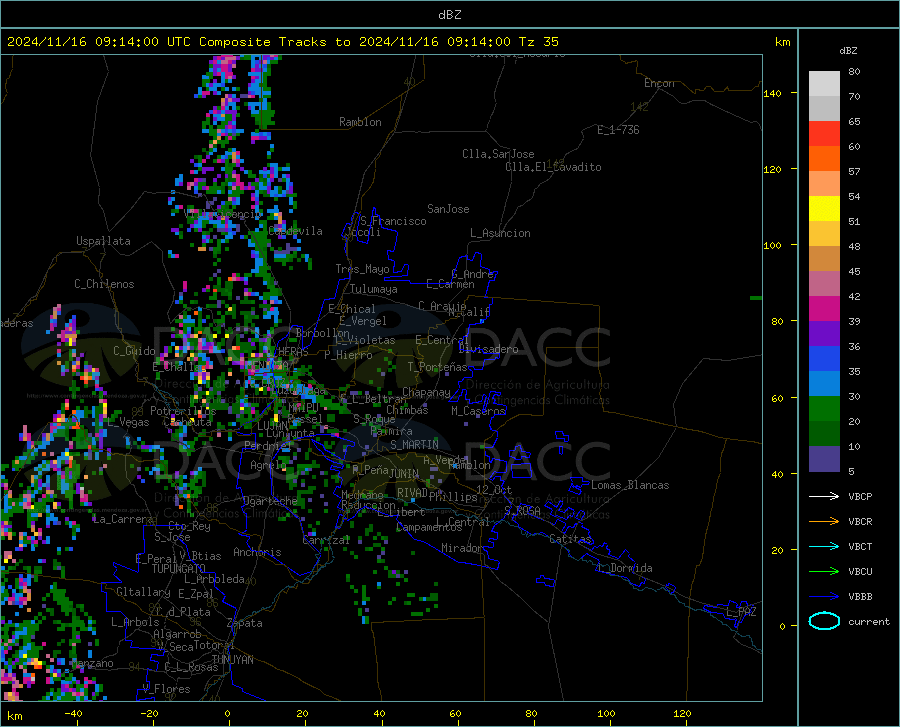Pick the royal blue 35–36 dBZ swatch
The image size is (900, 727).
(824, 359)
